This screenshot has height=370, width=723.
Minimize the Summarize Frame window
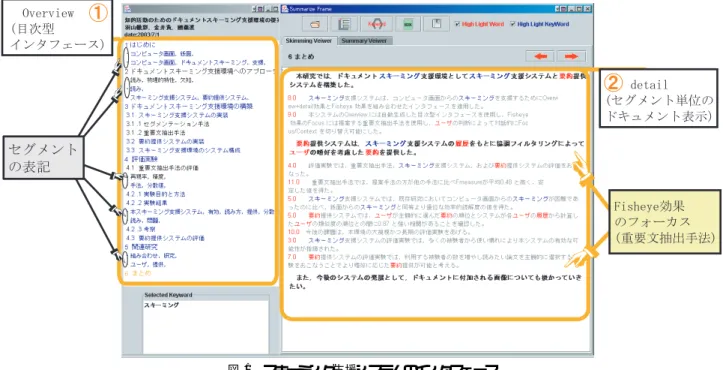coord(571,8)
